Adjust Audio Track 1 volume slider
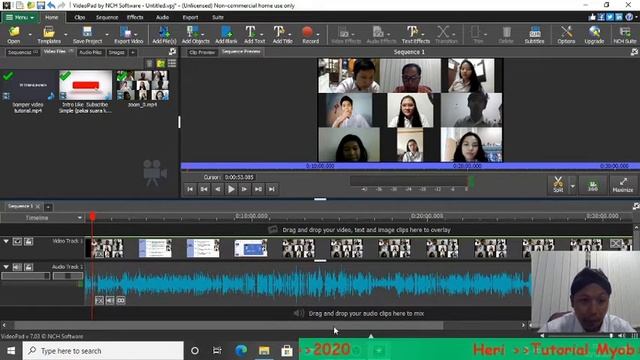Screen dimensions: 640x360 pos(26,276)
